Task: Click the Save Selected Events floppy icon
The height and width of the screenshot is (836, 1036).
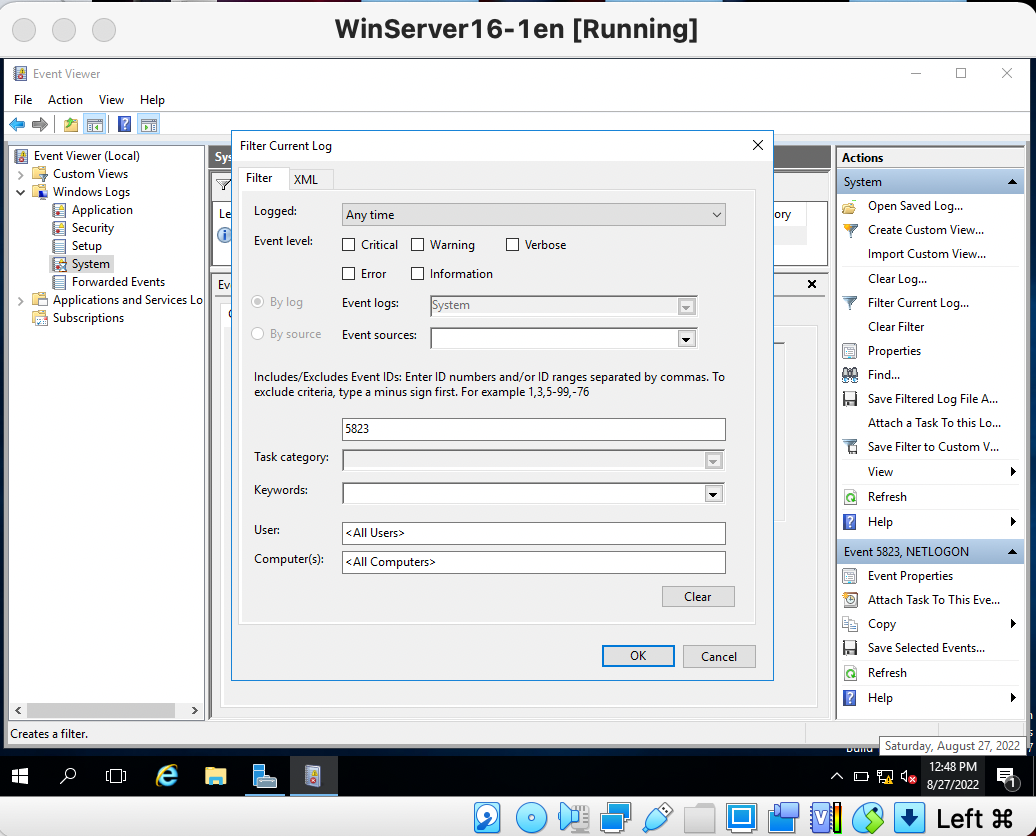Action: click(850, 648)
